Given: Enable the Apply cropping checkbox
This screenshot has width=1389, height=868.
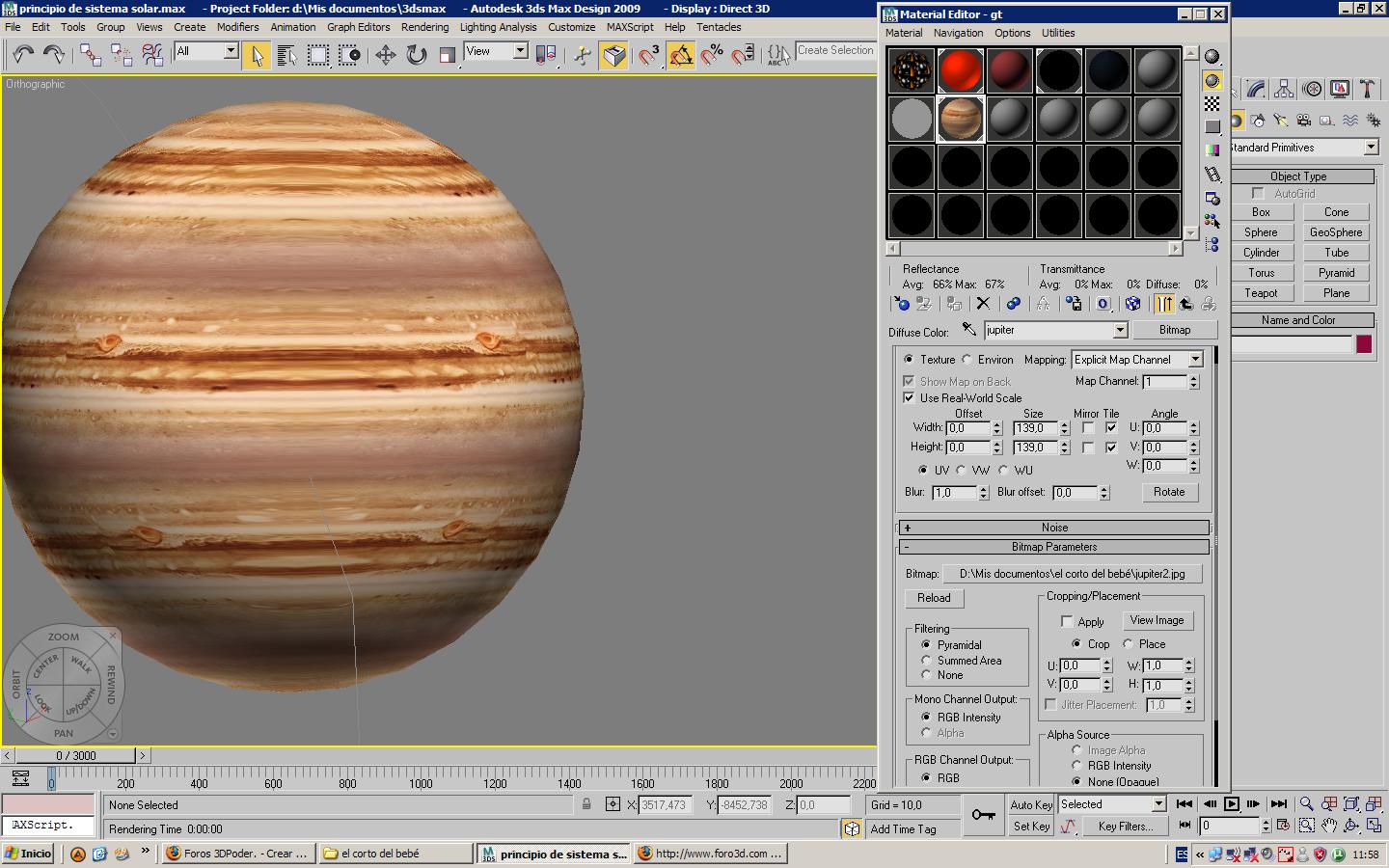Looking at the screenshot, I should click(x=1067, y=622).
